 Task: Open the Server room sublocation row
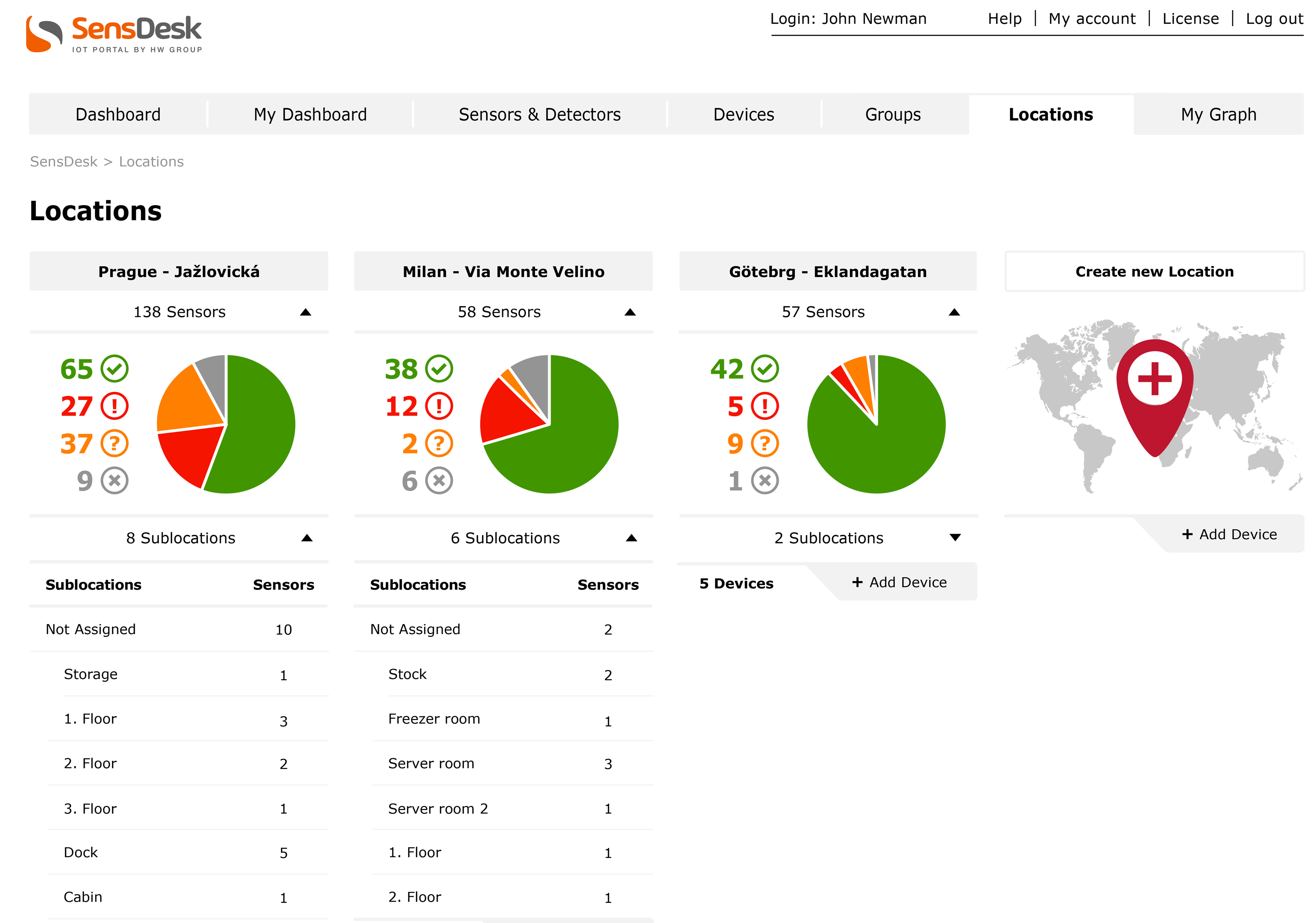tap(431, 764)
